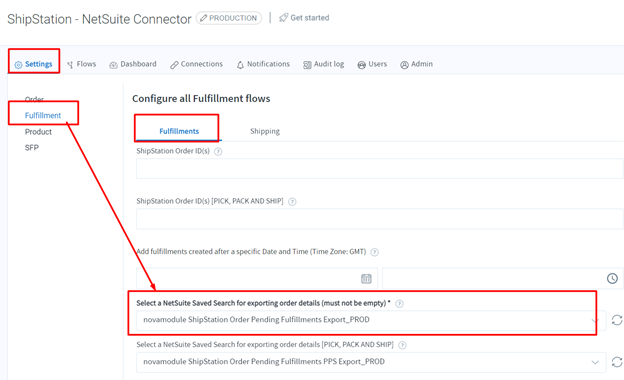Viewport: 624px width, 380px height.
Task: Open the Audit log tab
Action: point(324,64)
